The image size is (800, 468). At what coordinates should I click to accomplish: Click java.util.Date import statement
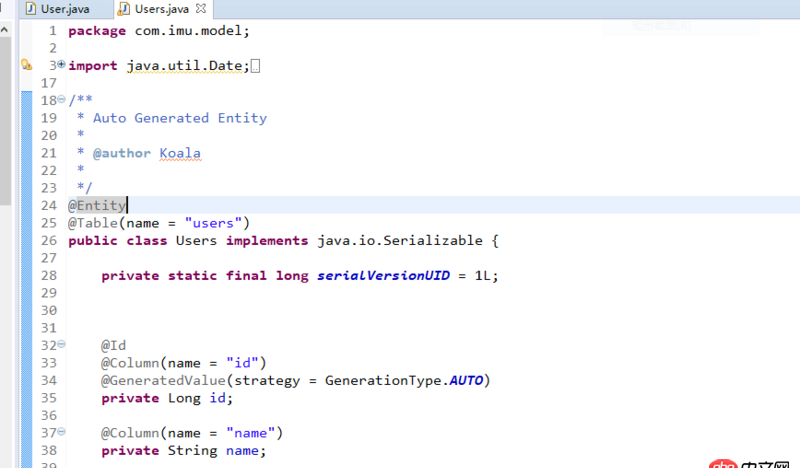point(184,66)
